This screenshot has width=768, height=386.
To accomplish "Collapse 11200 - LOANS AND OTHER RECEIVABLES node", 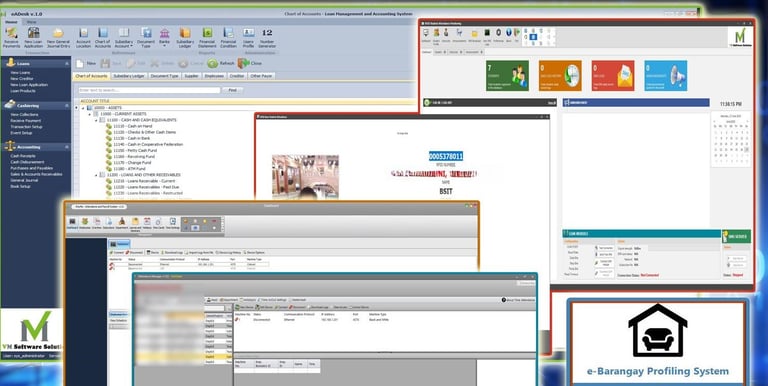I will (96, 175).
